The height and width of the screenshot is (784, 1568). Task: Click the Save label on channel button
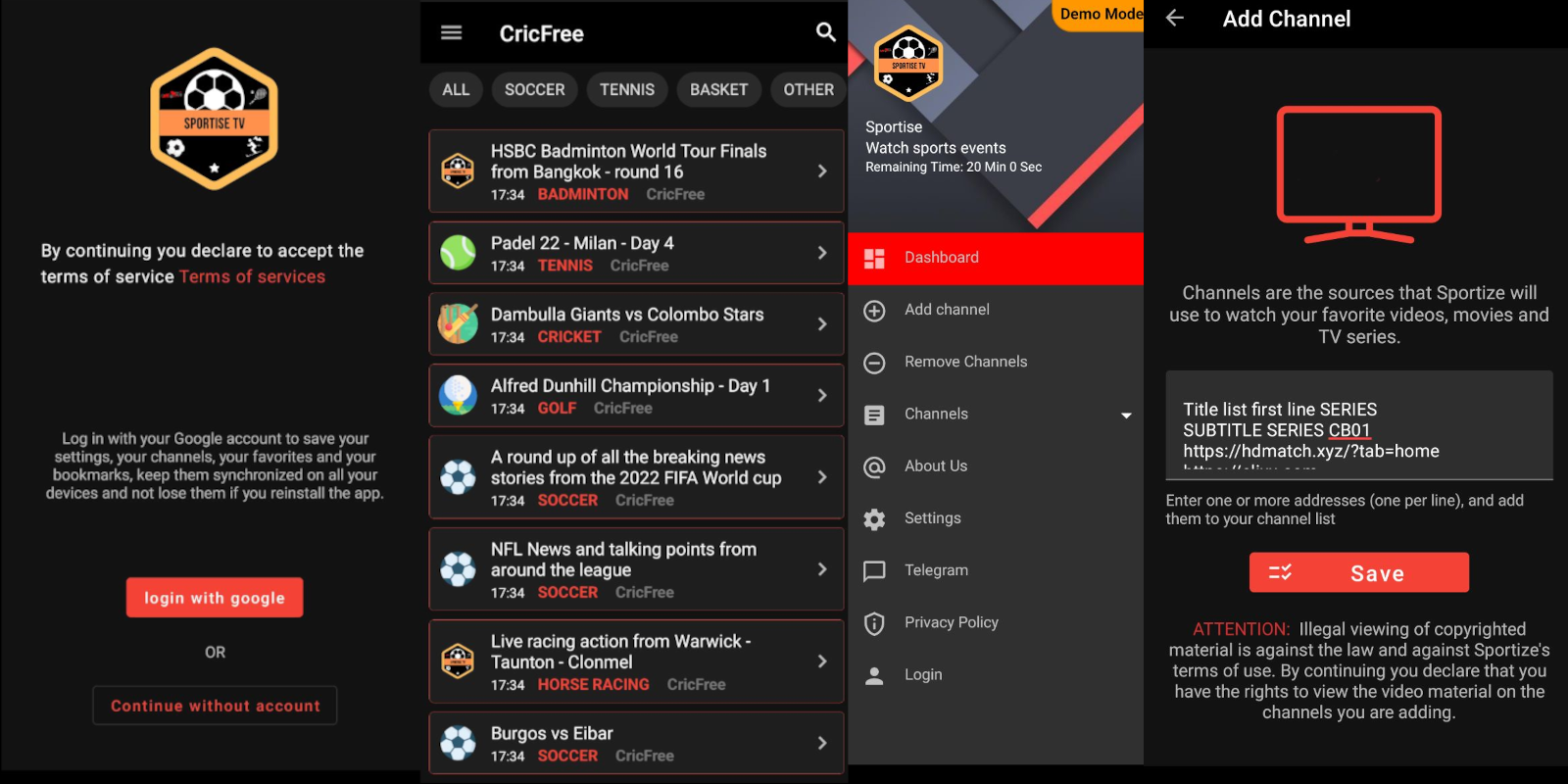tap(1377, 574)
